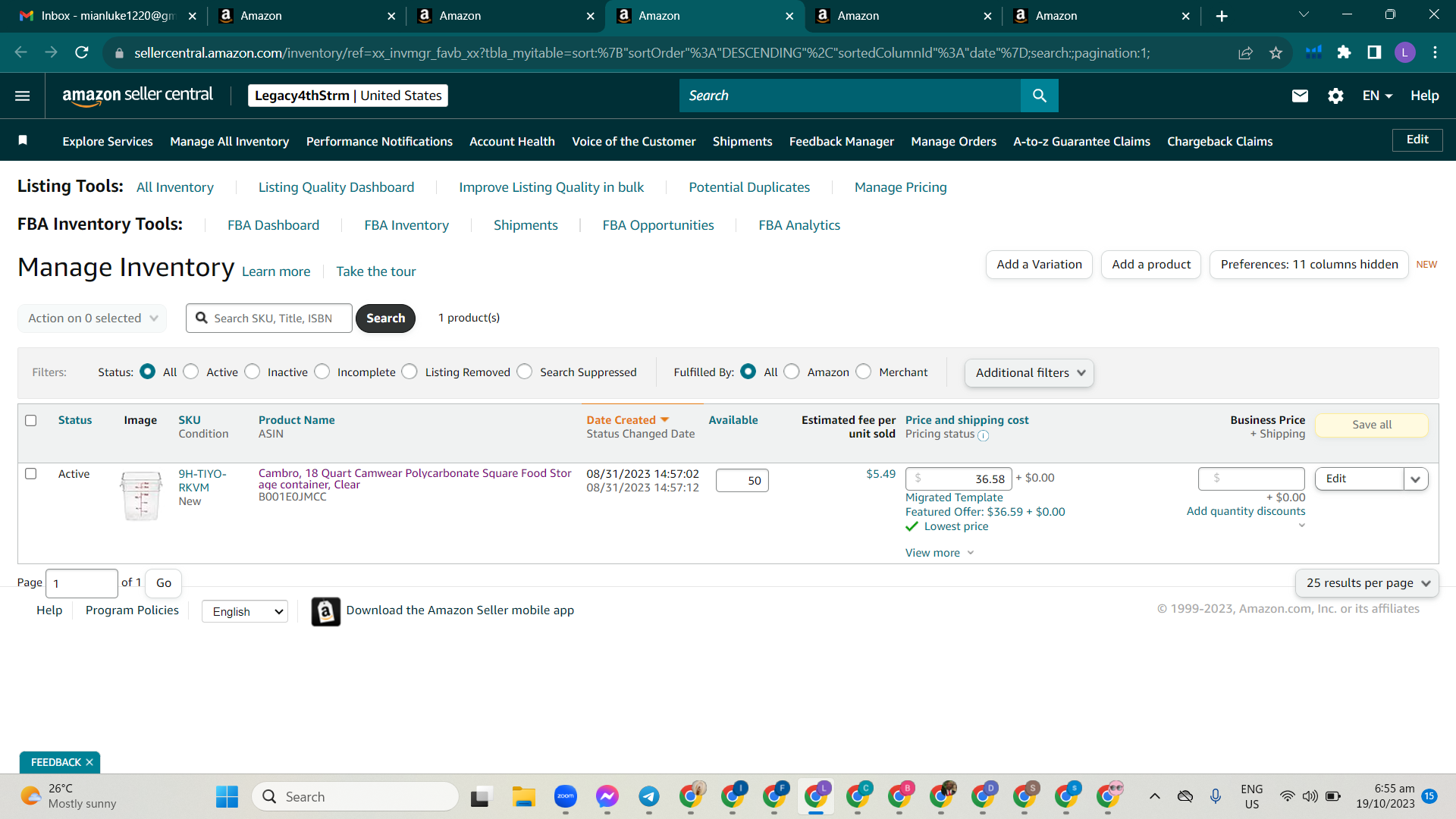Open a new browser tab

tap(1222, 16)
